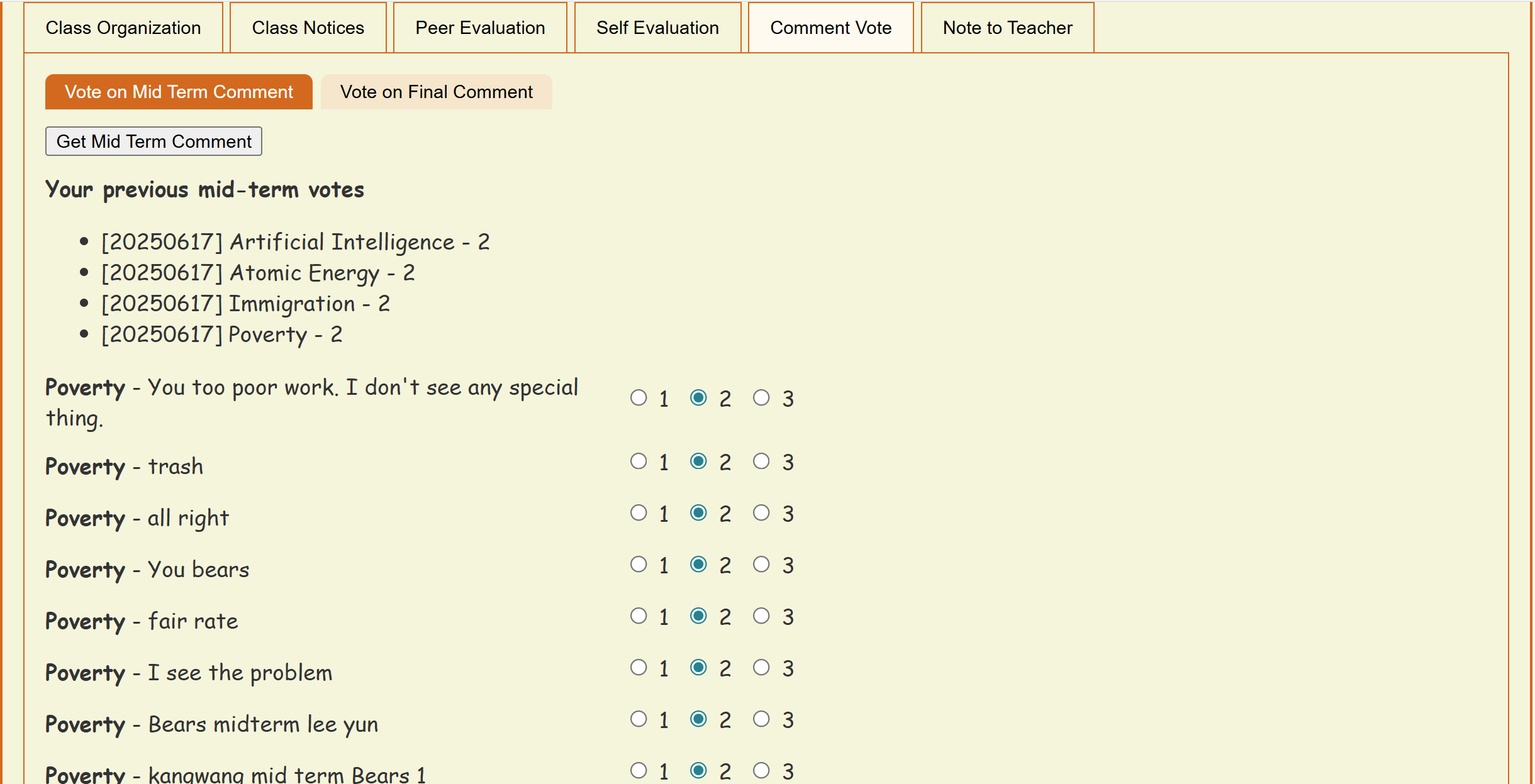The height and width of the screenshot is (784, 1535).
Task: Open the Note to Teacher tab
Action: point(1007,28)
